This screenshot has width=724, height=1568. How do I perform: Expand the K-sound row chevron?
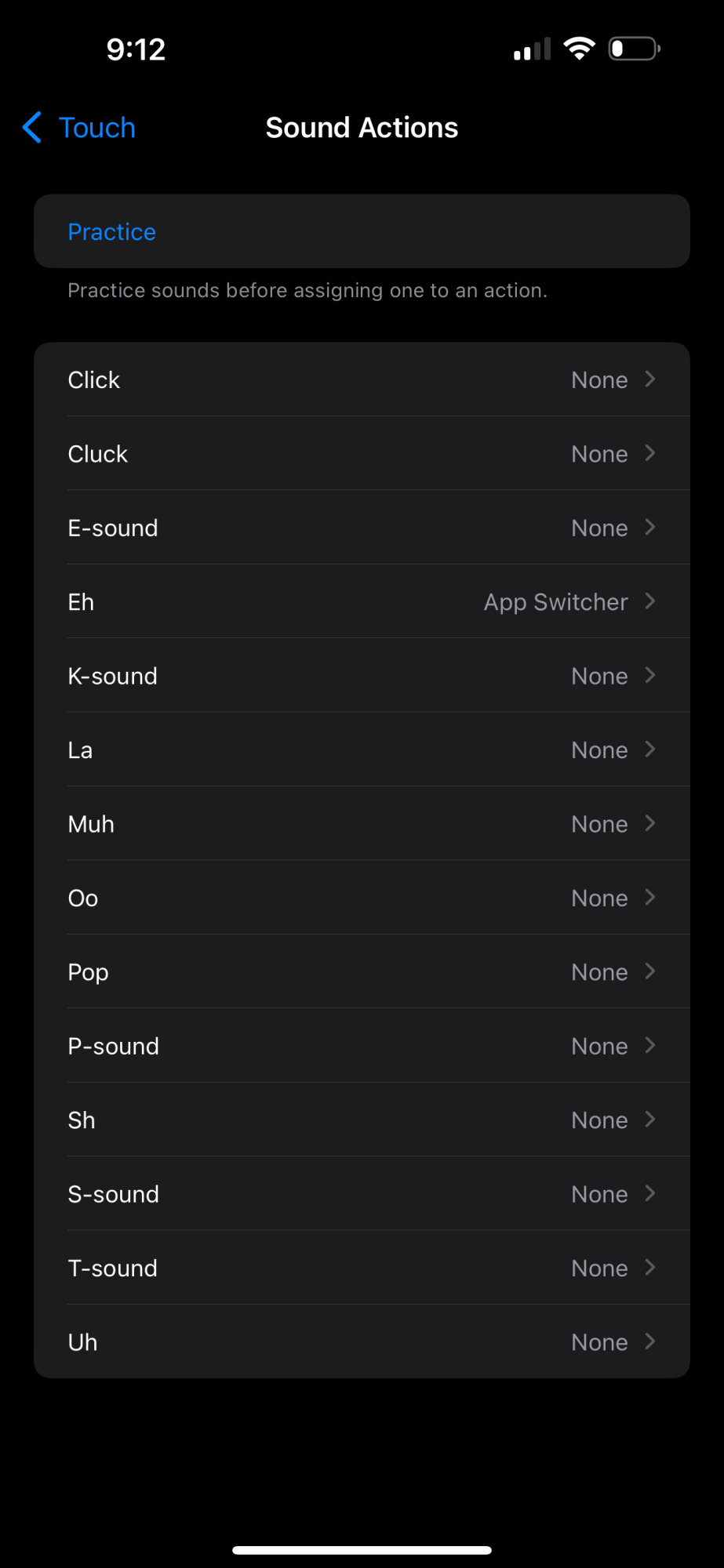[x=649, y=676]
